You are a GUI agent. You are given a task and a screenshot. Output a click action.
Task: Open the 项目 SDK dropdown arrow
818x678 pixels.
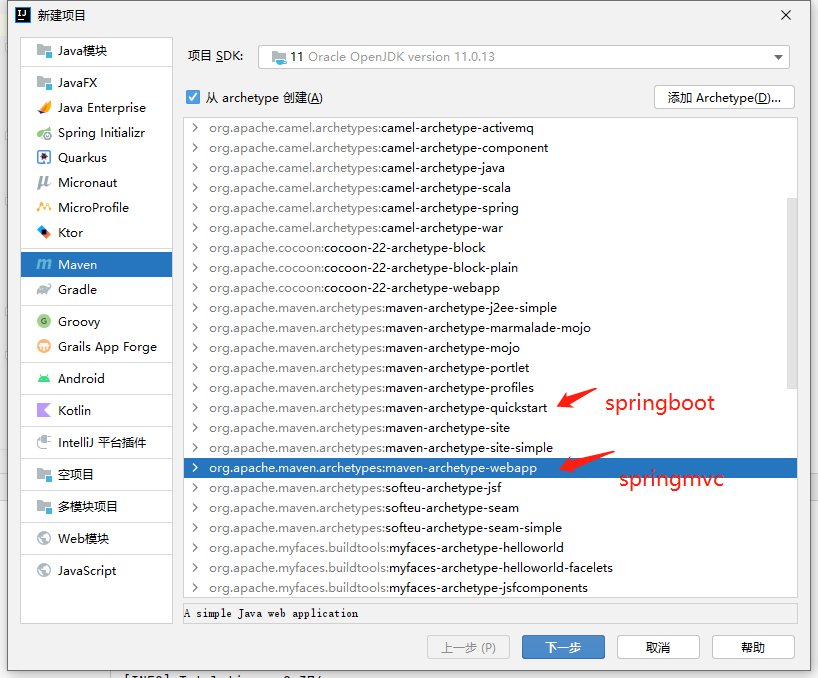click(x=778, y=57)
